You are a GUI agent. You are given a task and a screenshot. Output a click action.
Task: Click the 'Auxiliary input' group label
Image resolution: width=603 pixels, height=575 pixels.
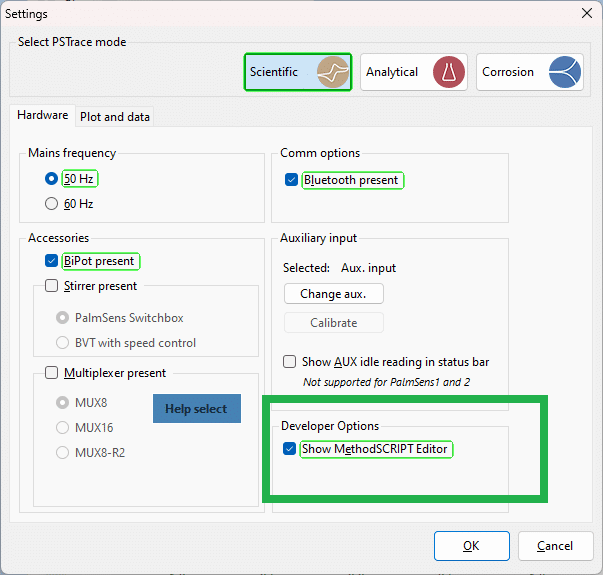click(x=318, y=238)
